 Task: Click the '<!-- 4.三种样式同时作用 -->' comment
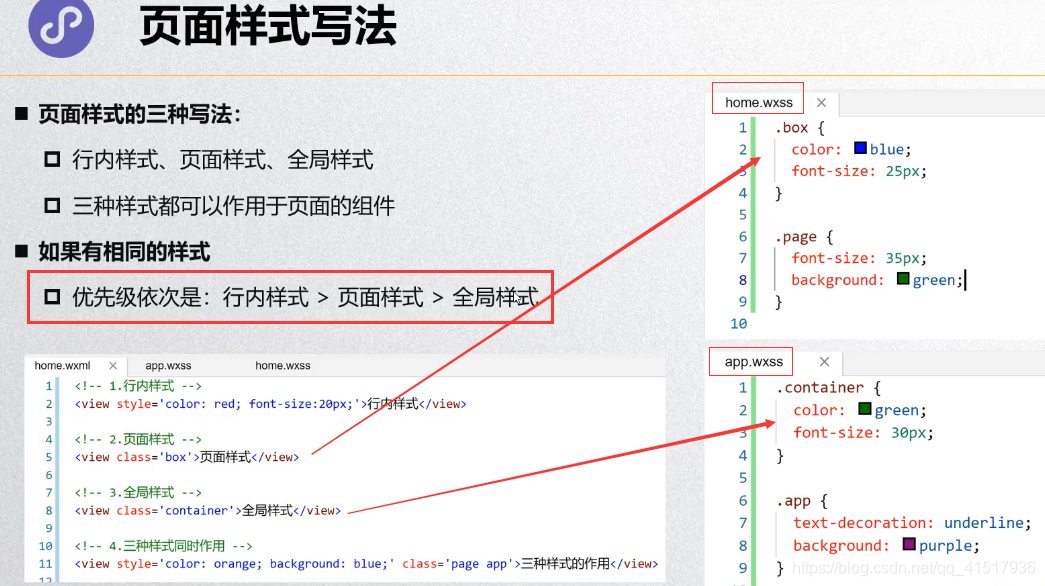[163, 546]
